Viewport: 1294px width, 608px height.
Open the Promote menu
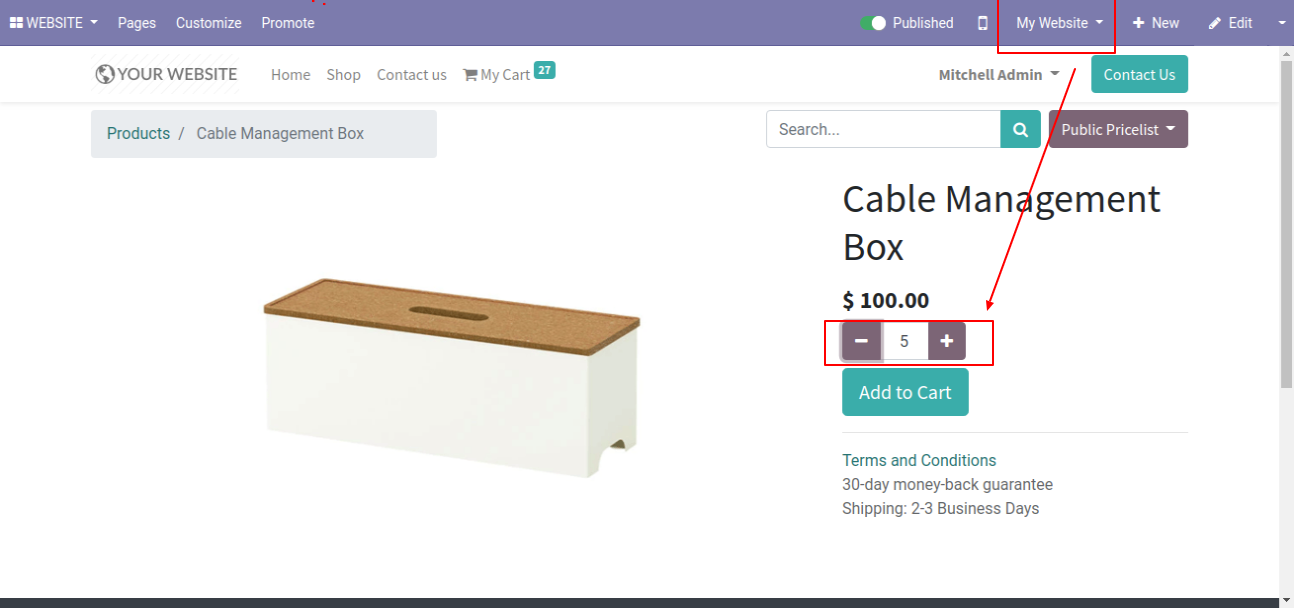click(288, 23)
